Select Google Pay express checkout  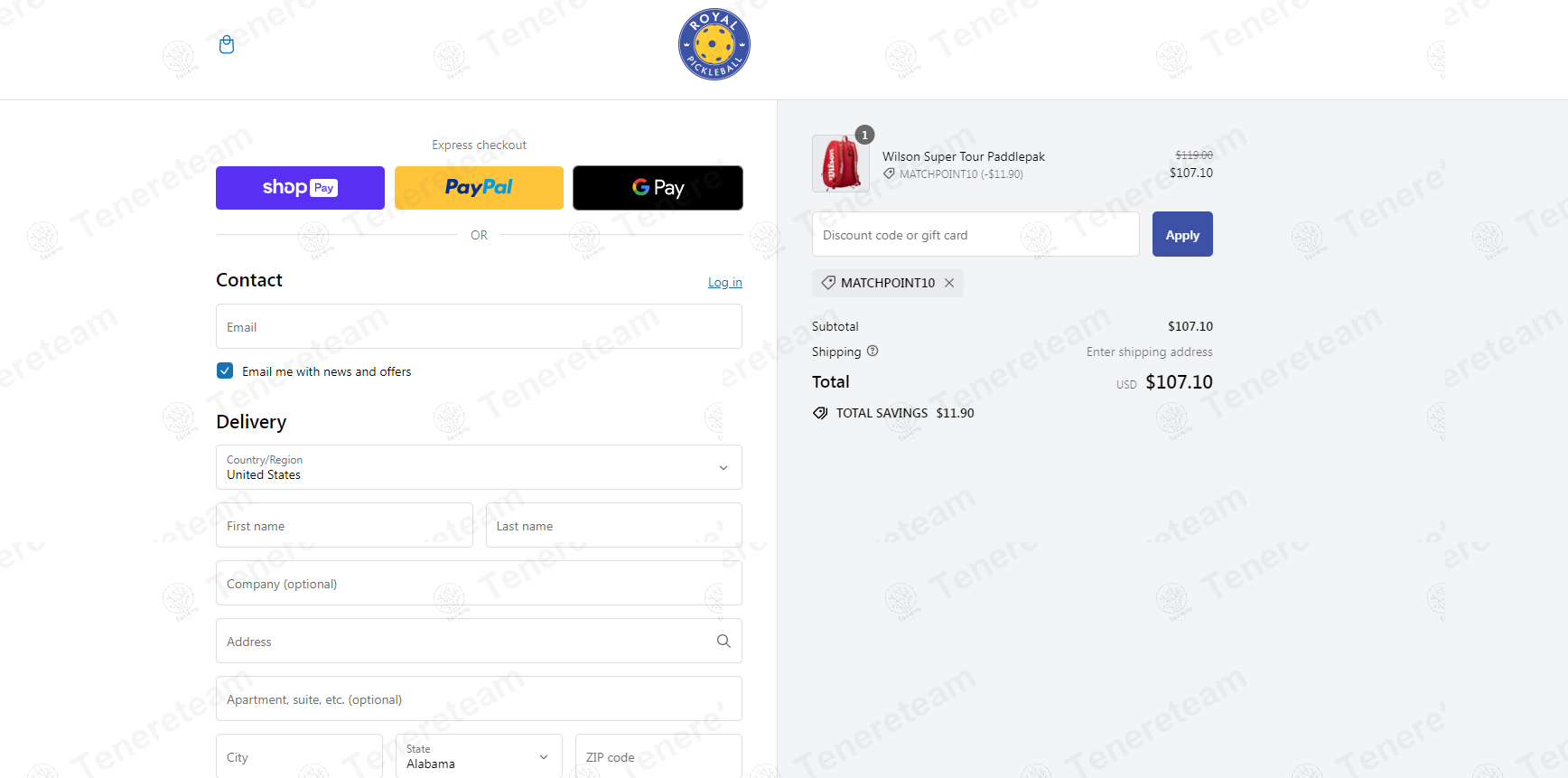658,188
